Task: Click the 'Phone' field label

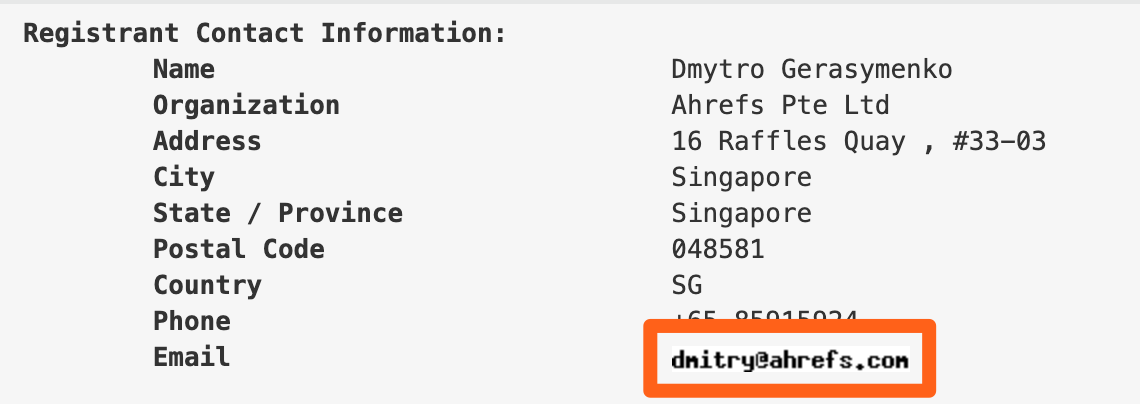Action: (192, 321)
